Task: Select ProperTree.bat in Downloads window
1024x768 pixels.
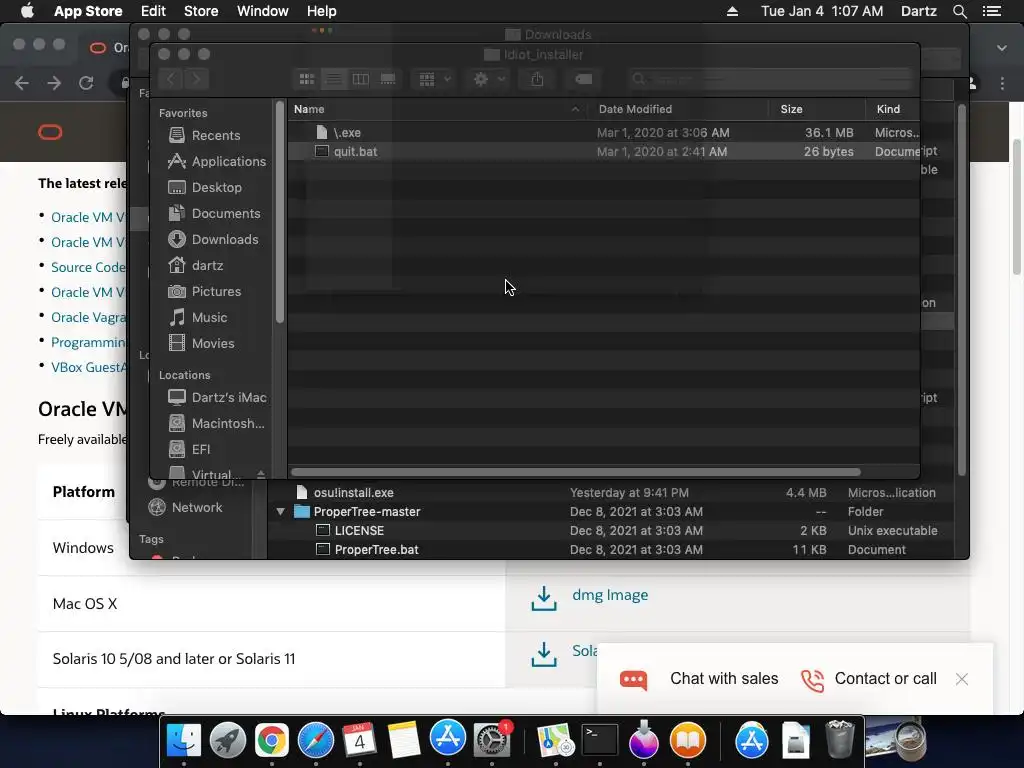Action: point(376,550)
